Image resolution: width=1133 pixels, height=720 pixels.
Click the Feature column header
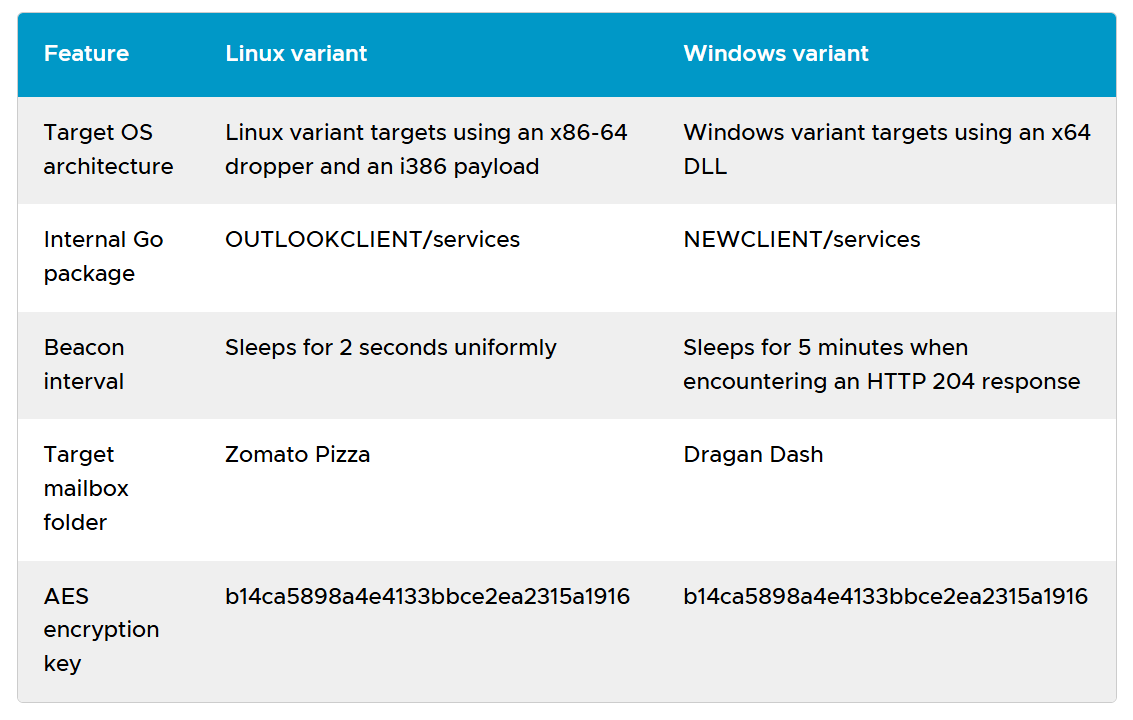(86, 54)
